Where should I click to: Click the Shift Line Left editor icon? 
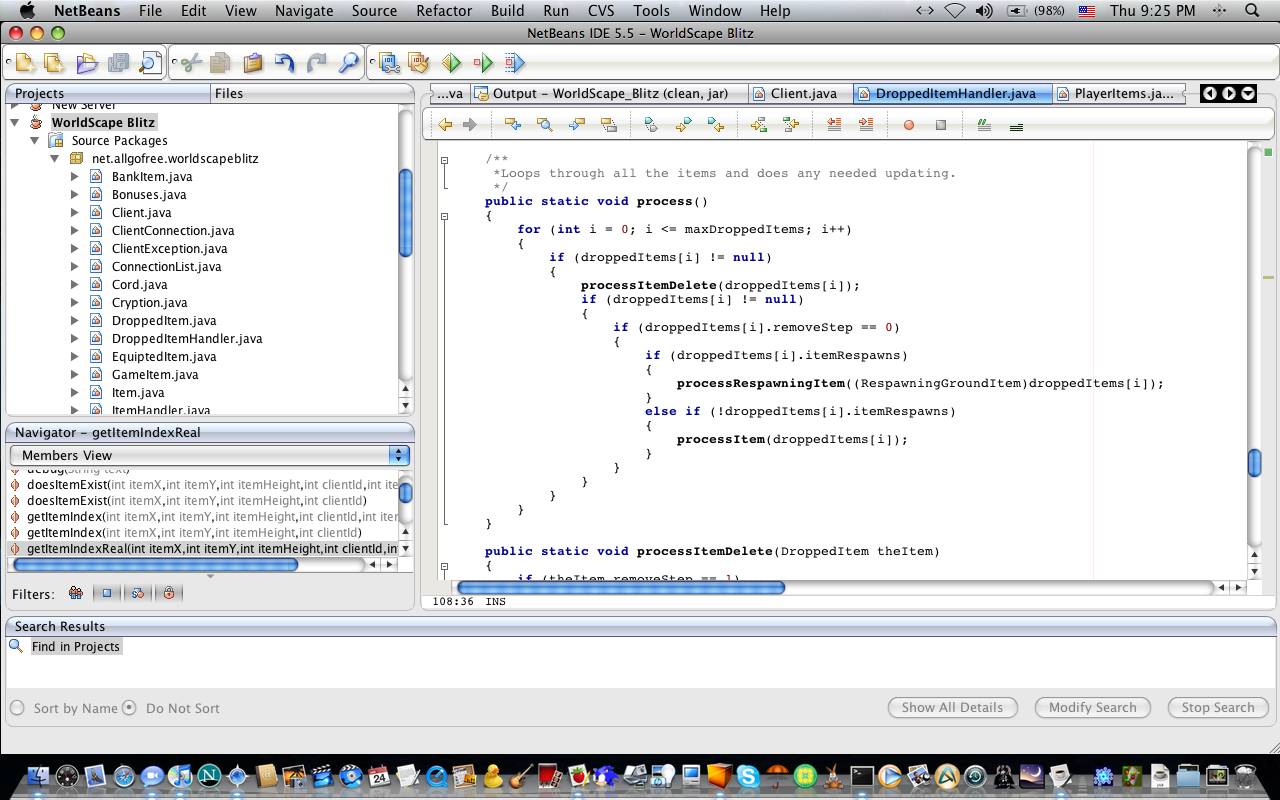tap(834, 125)
